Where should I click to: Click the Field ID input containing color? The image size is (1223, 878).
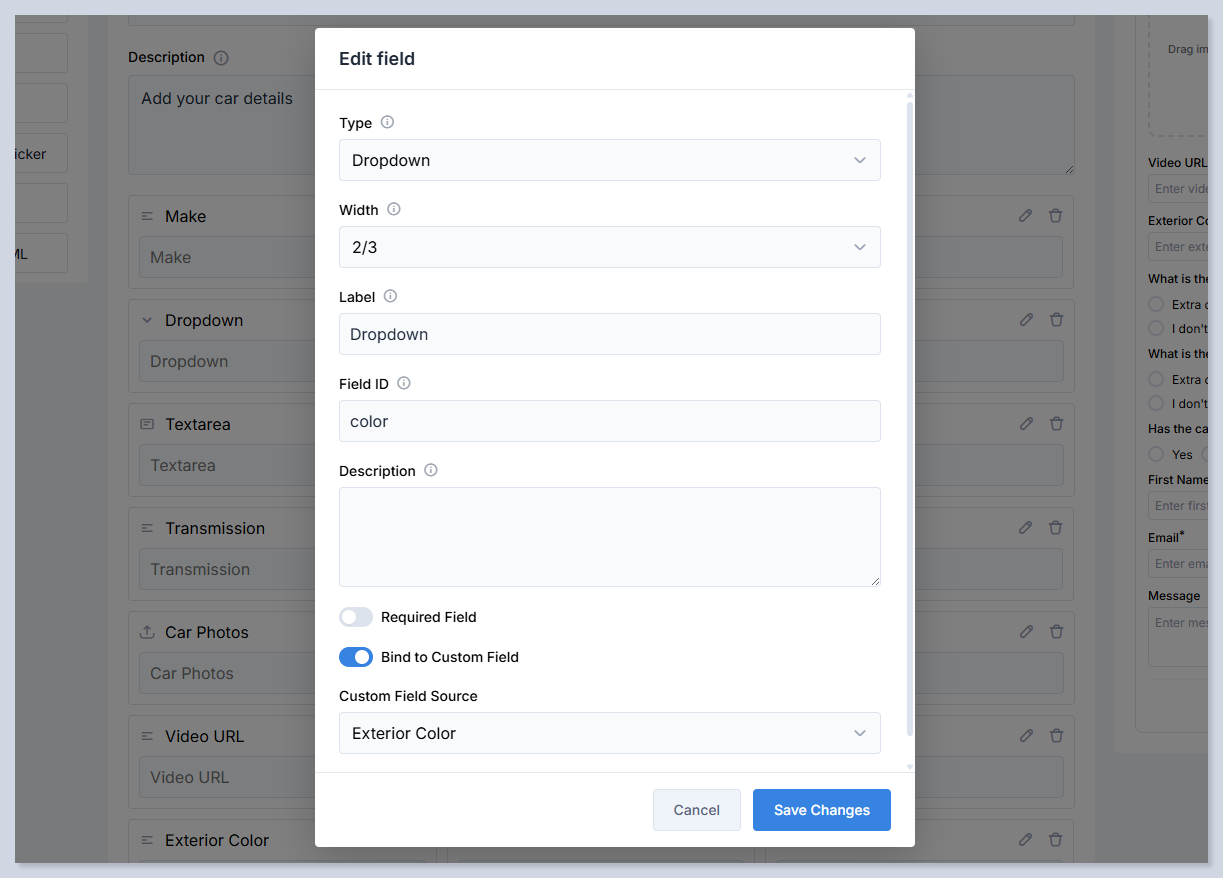(x=609, y=421)
